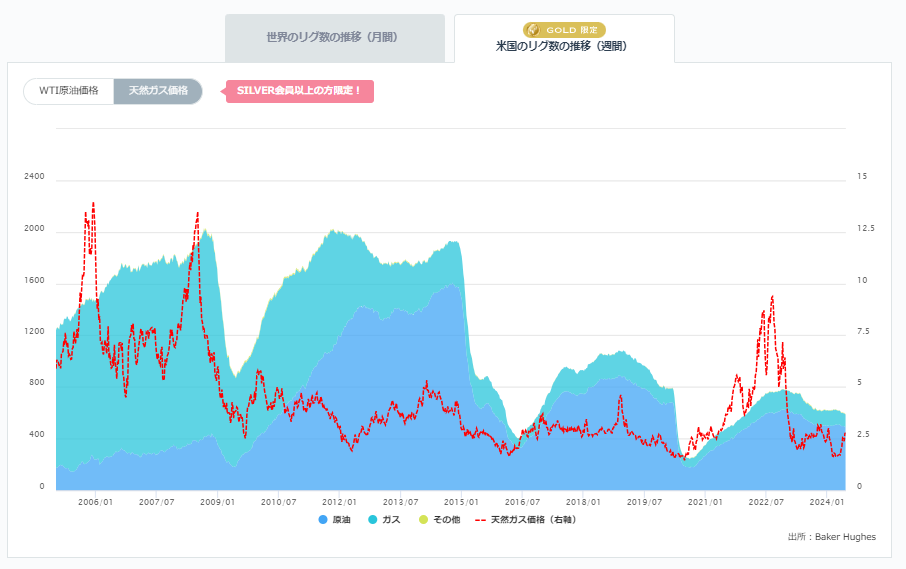Select 米国のリグ数の推移（週間） tab
This screenshot has height=569, width=906.
click(x=564, y=39)
